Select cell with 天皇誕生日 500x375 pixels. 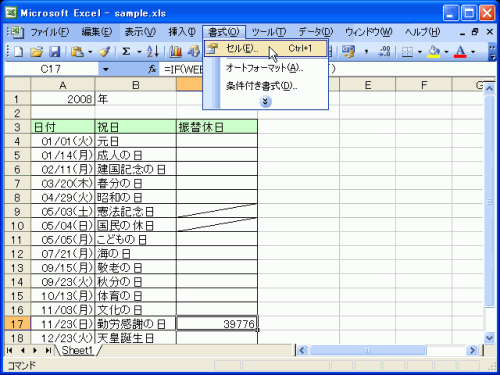(136, 338)
